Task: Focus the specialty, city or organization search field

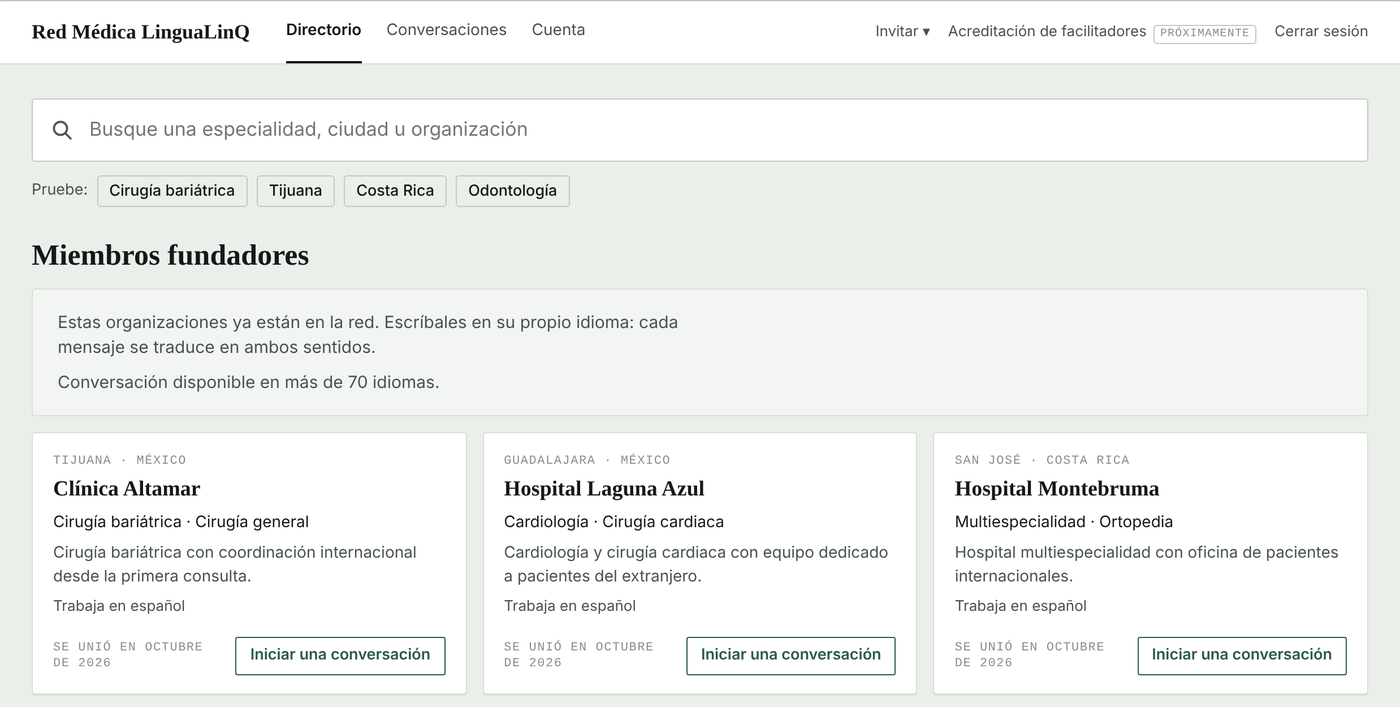Action: coord(700,130)
